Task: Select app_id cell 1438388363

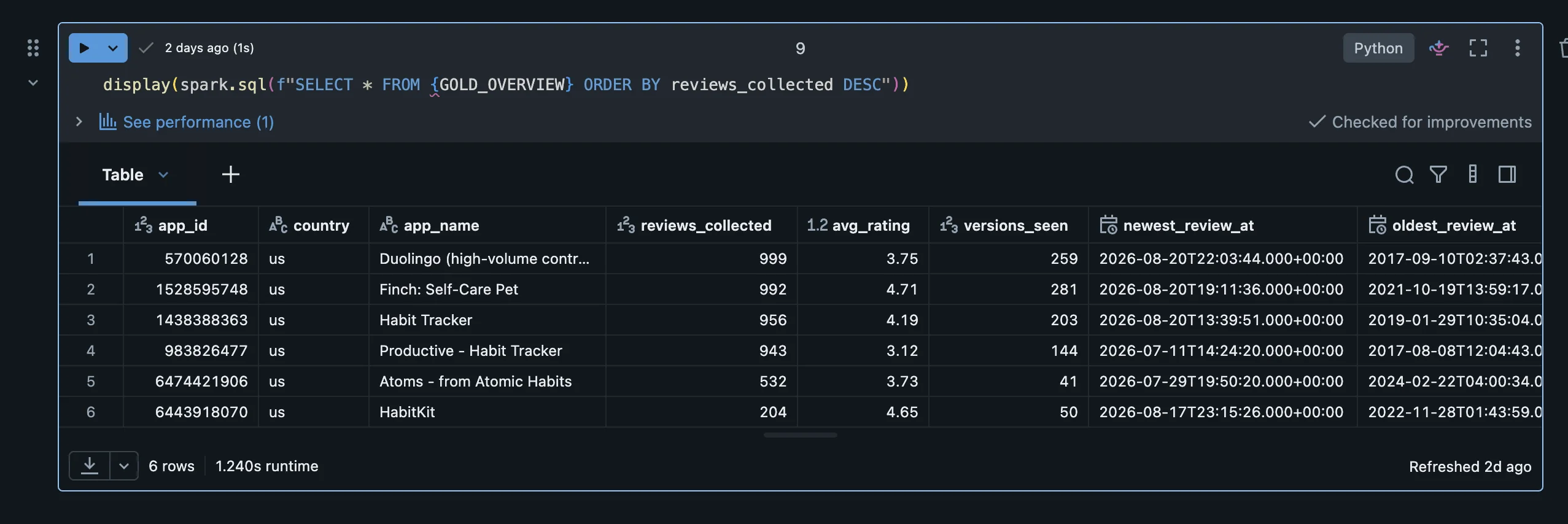Action: coord(190,320)
